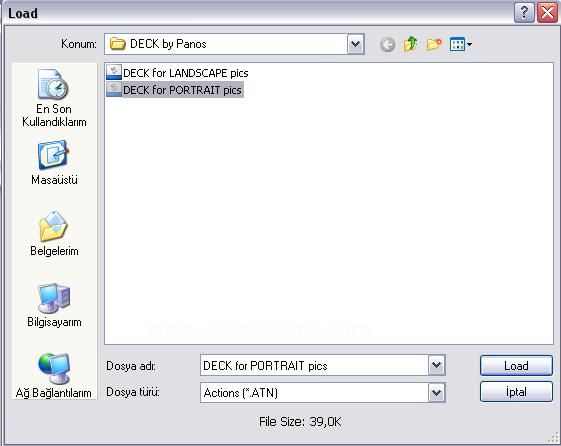Expand the Dosya türü dropdown arrow
This screenshot has width=561, height=446.
[x=436, y=393]
